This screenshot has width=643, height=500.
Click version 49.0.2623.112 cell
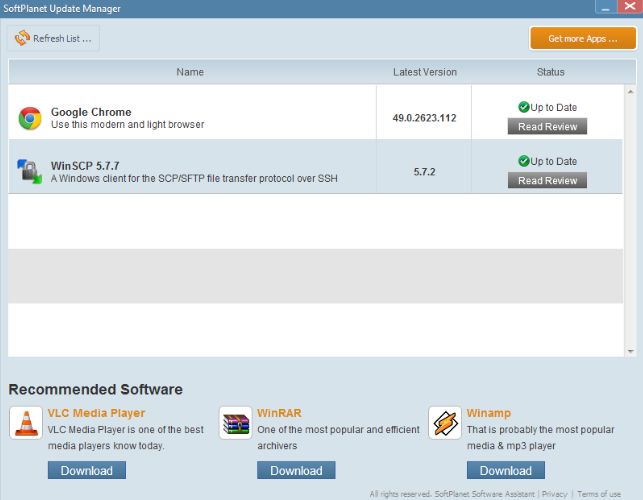pyautogui.click(x=424, y=118)
